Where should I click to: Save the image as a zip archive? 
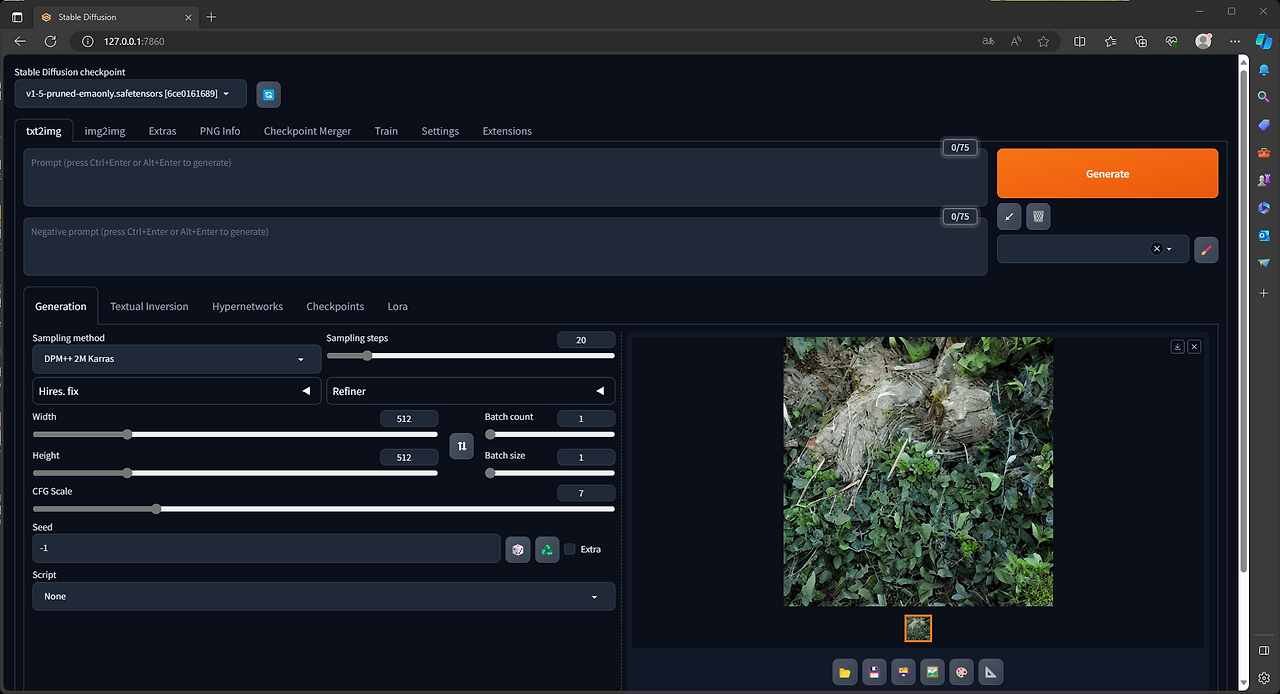tap(903, 671)
